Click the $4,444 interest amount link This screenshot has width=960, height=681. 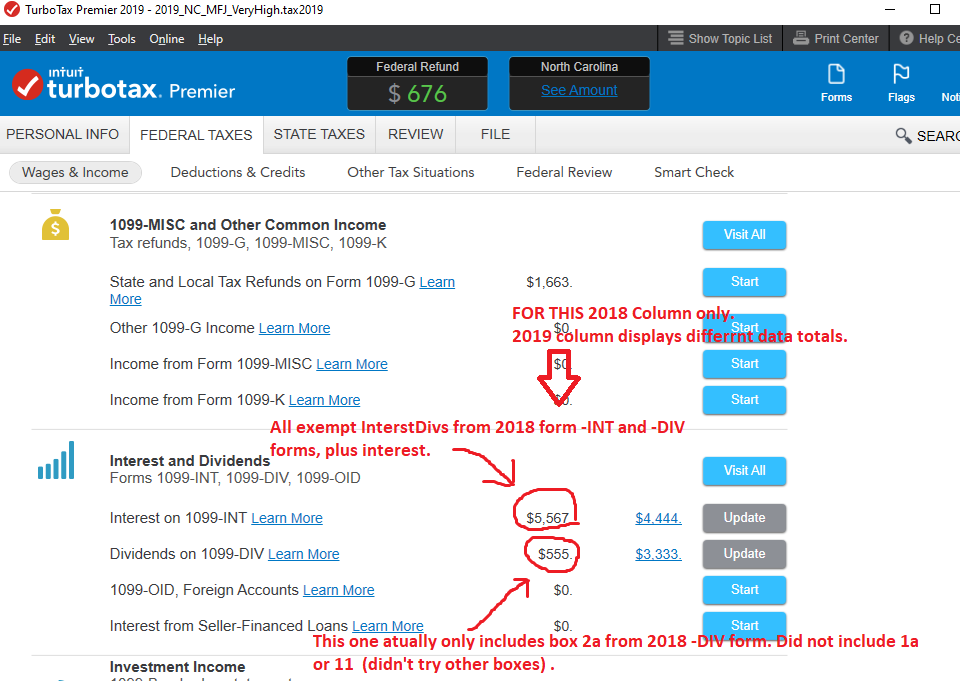click(658, 518)
